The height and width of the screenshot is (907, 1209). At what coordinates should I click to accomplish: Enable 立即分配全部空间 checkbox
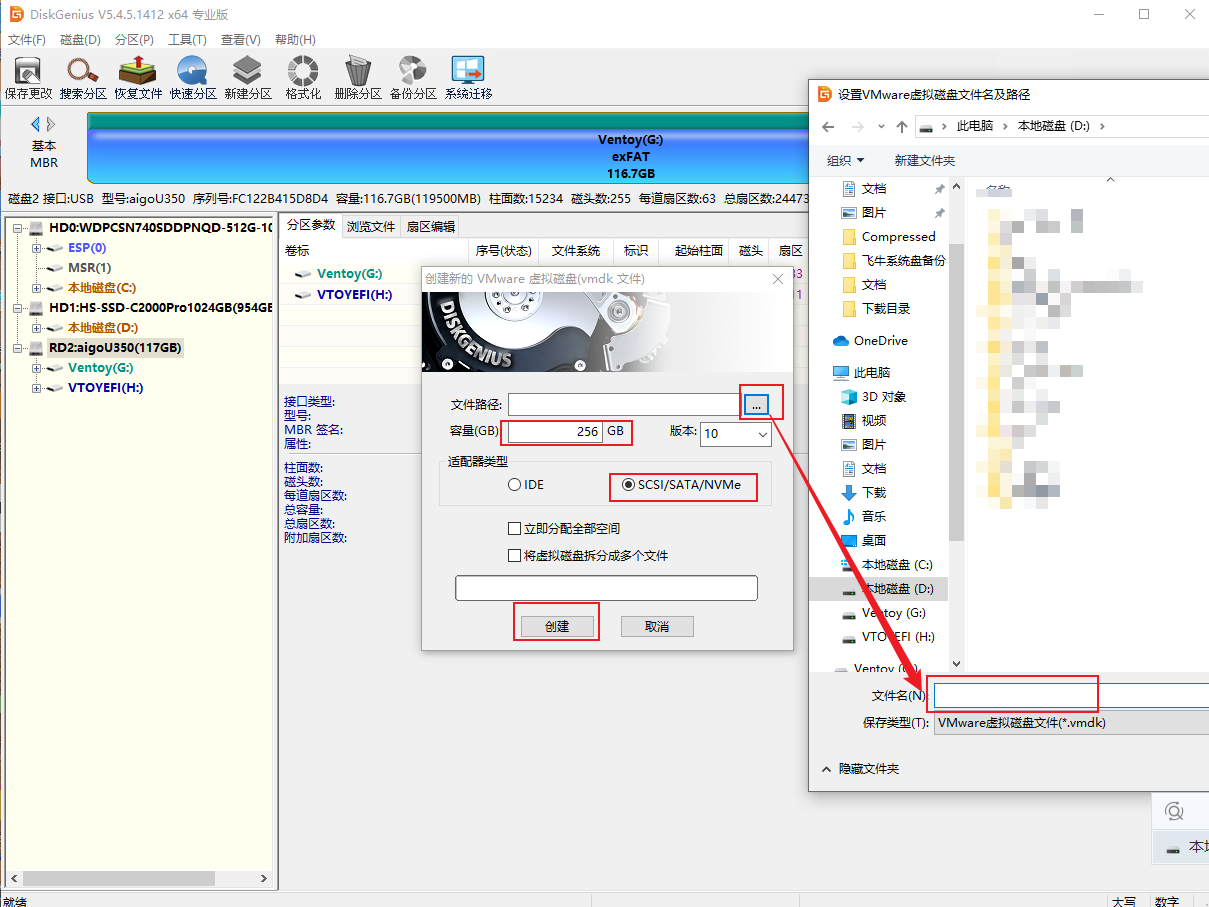[514, 528]
